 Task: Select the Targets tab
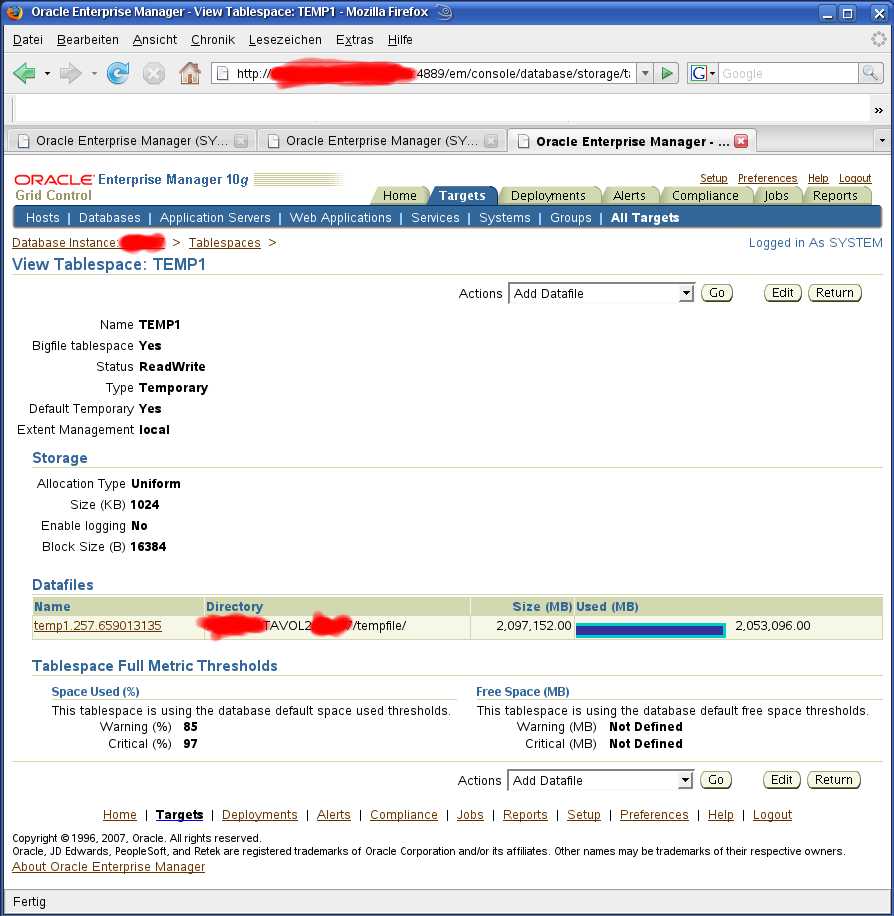[462, 196]
